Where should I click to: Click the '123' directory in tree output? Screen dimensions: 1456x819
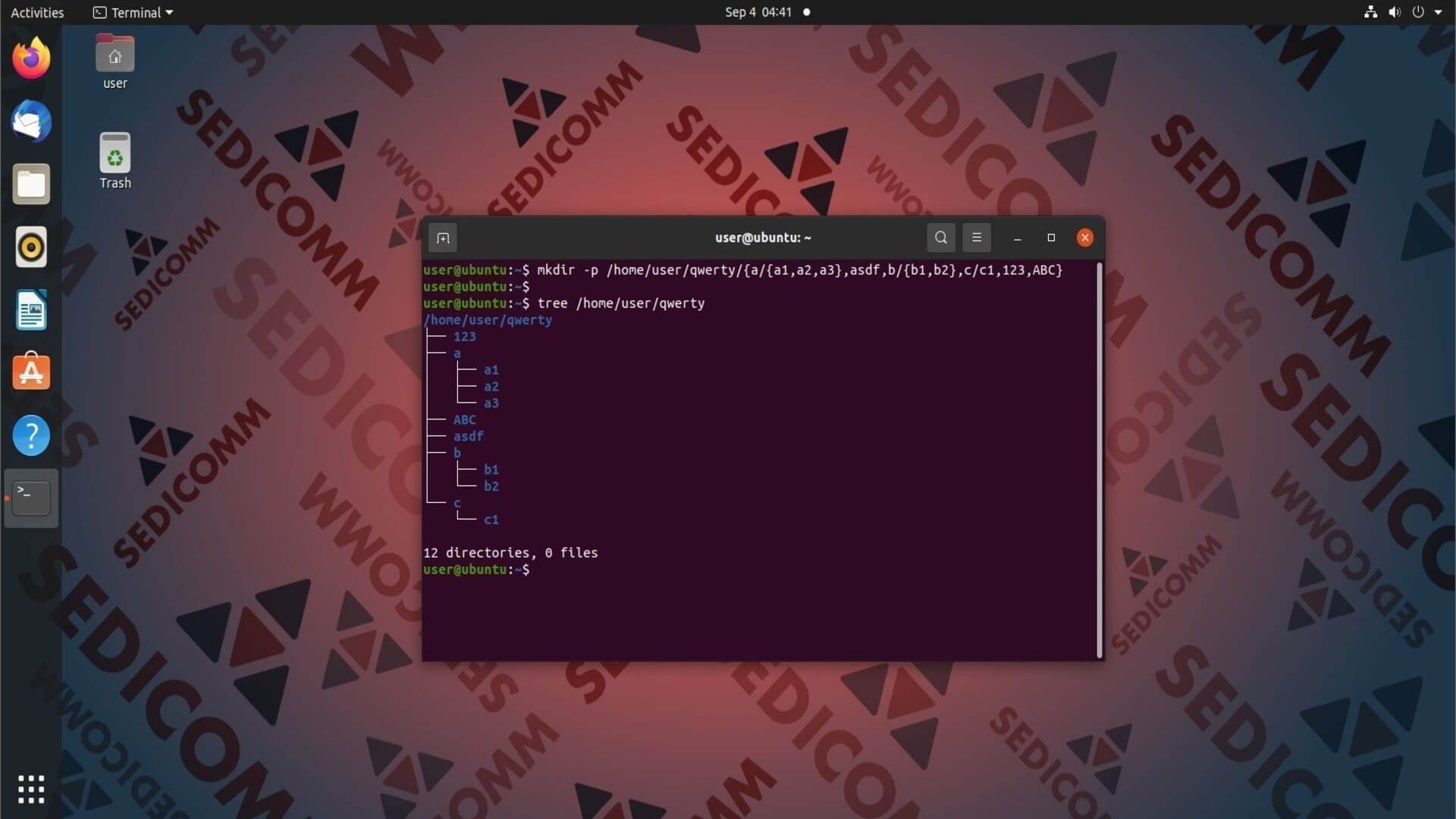[465, 337]
